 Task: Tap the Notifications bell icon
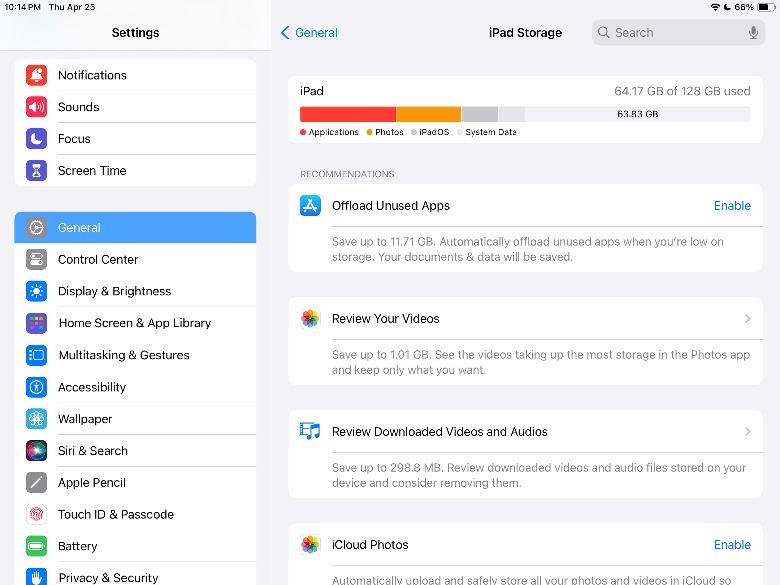tap(37, 75)
